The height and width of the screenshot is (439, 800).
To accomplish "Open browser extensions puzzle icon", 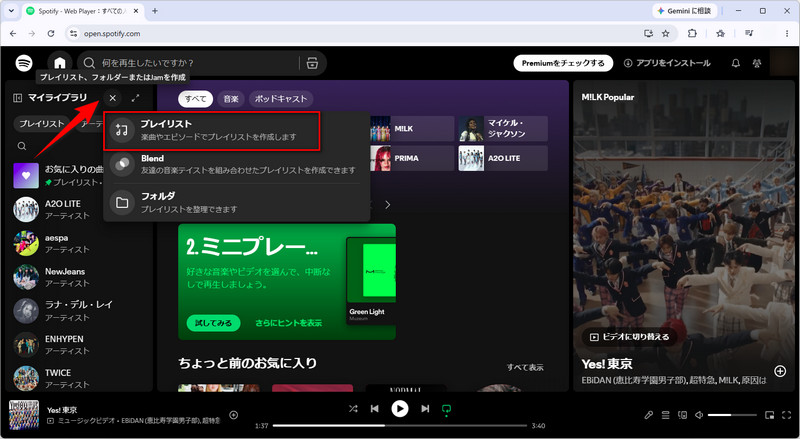I will [692, 34].
